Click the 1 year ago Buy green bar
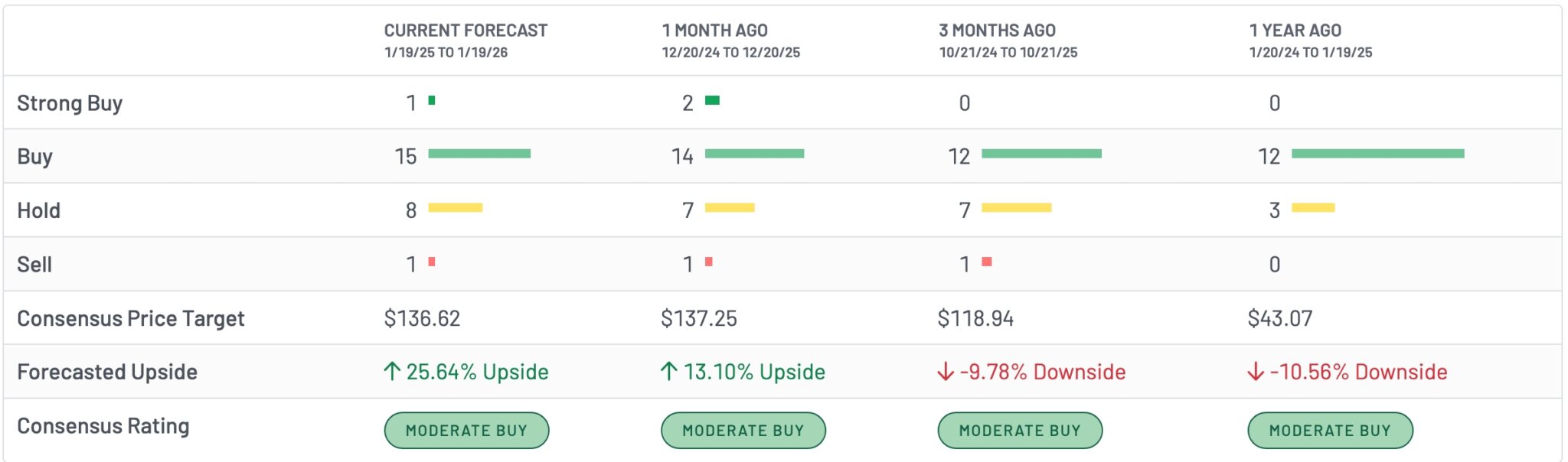Screen dimensions: 1568x462 [1377, 154]
